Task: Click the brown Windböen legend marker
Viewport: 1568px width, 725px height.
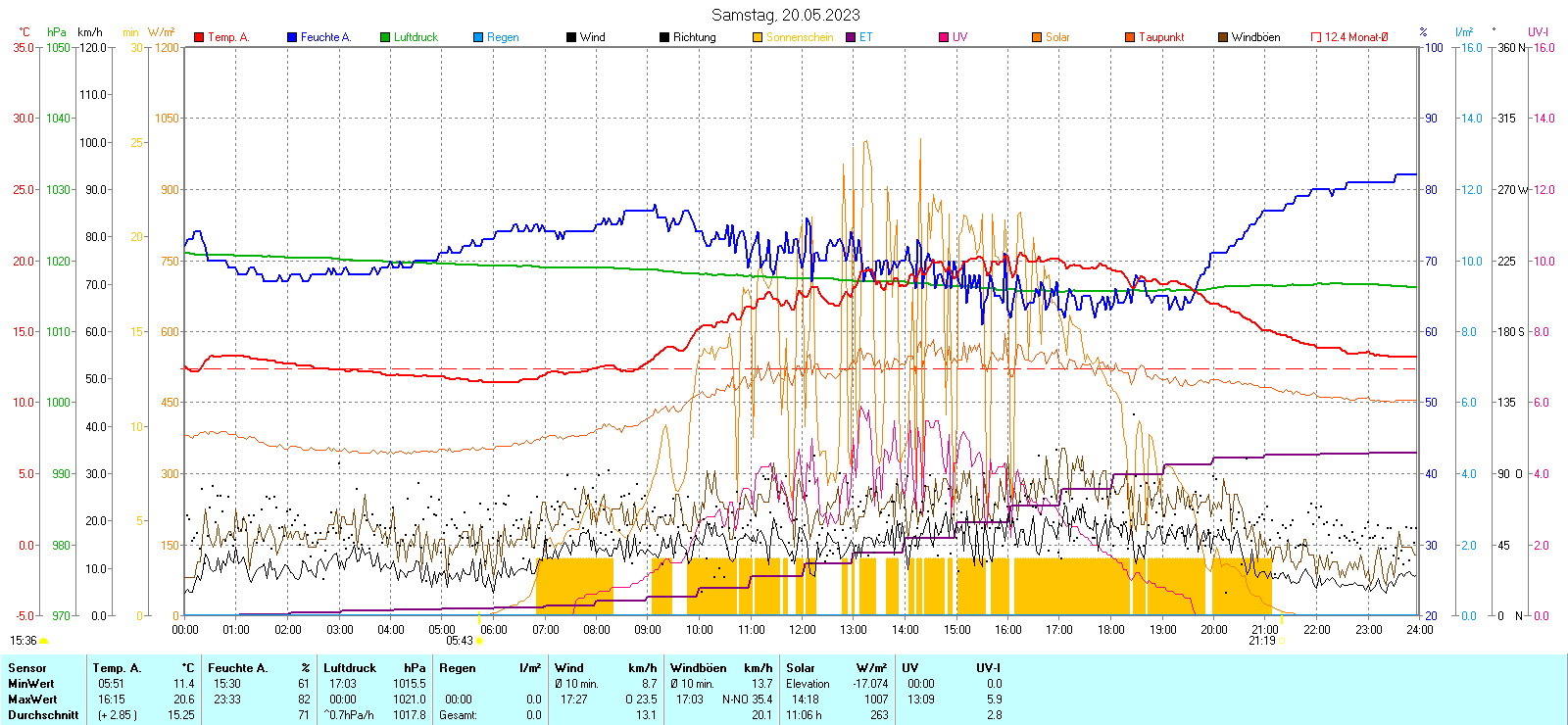Action: [x=1223, y=37]
